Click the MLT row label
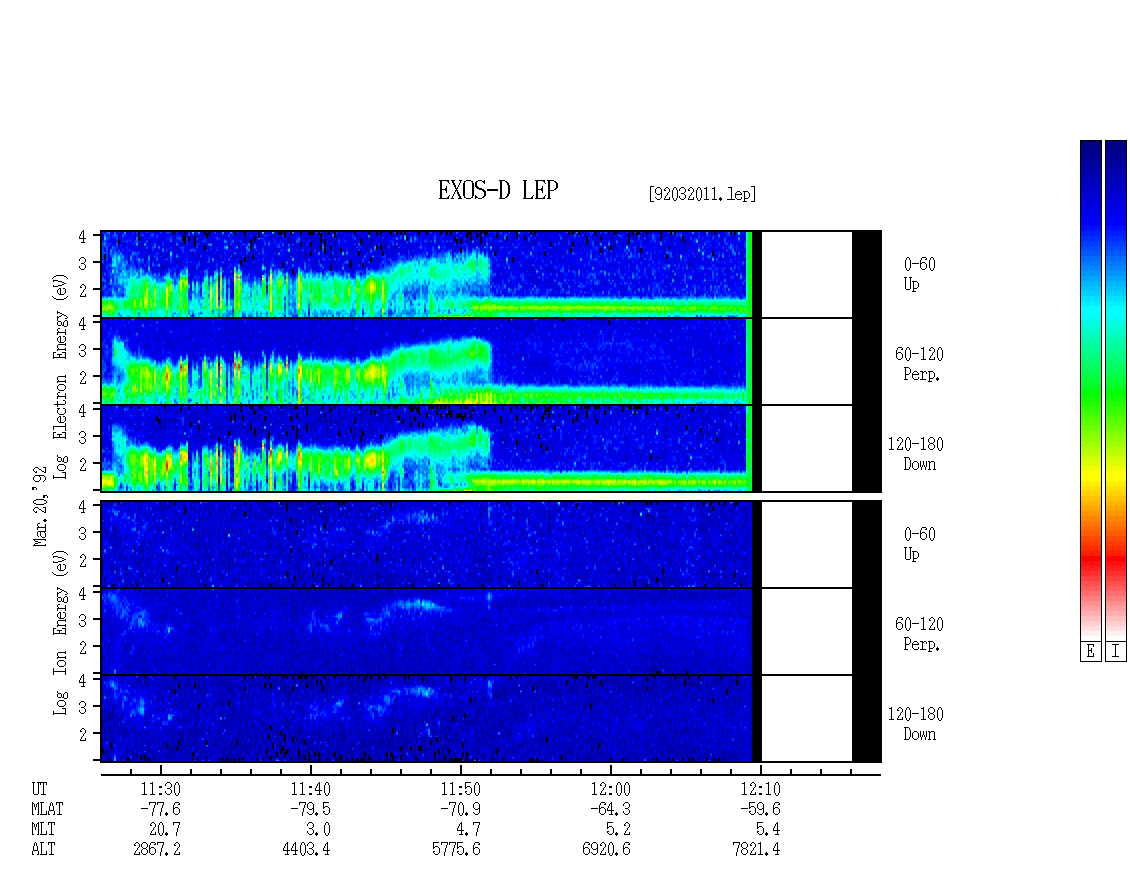The width and height of the screenshot is (1130, 875). pyautogui.click(x=43, y=830)
